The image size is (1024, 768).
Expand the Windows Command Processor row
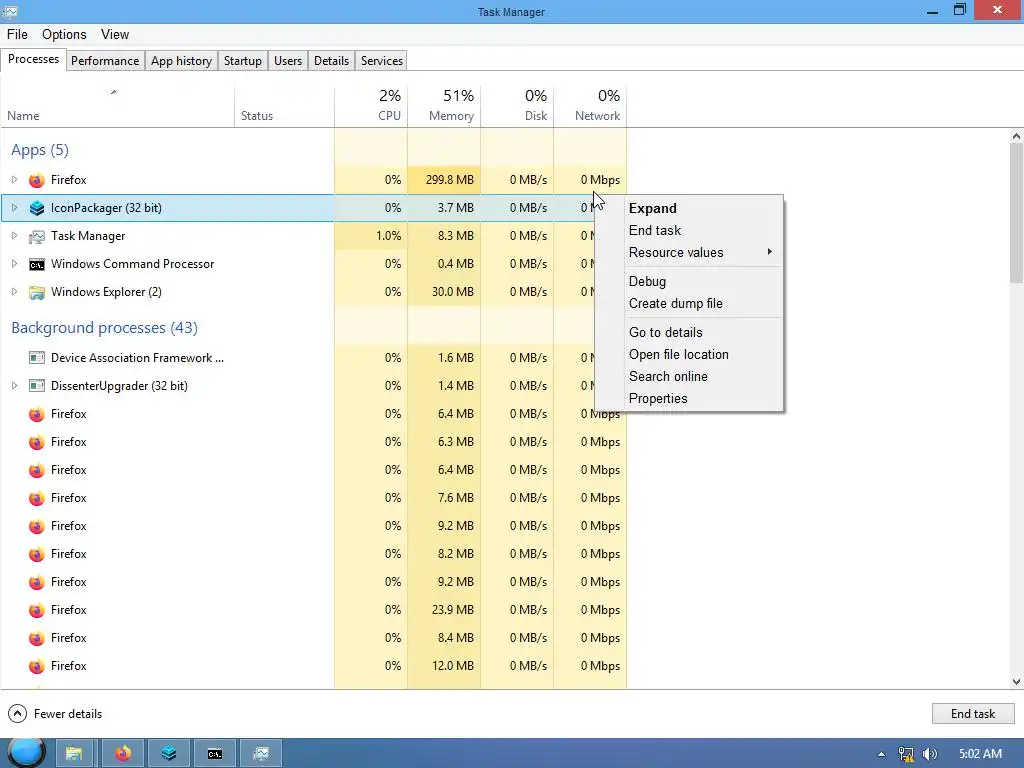(14, 264)
